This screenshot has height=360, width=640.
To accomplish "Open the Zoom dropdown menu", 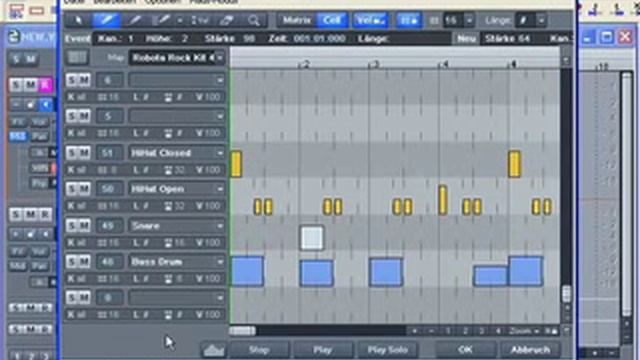I will point(524,331).
